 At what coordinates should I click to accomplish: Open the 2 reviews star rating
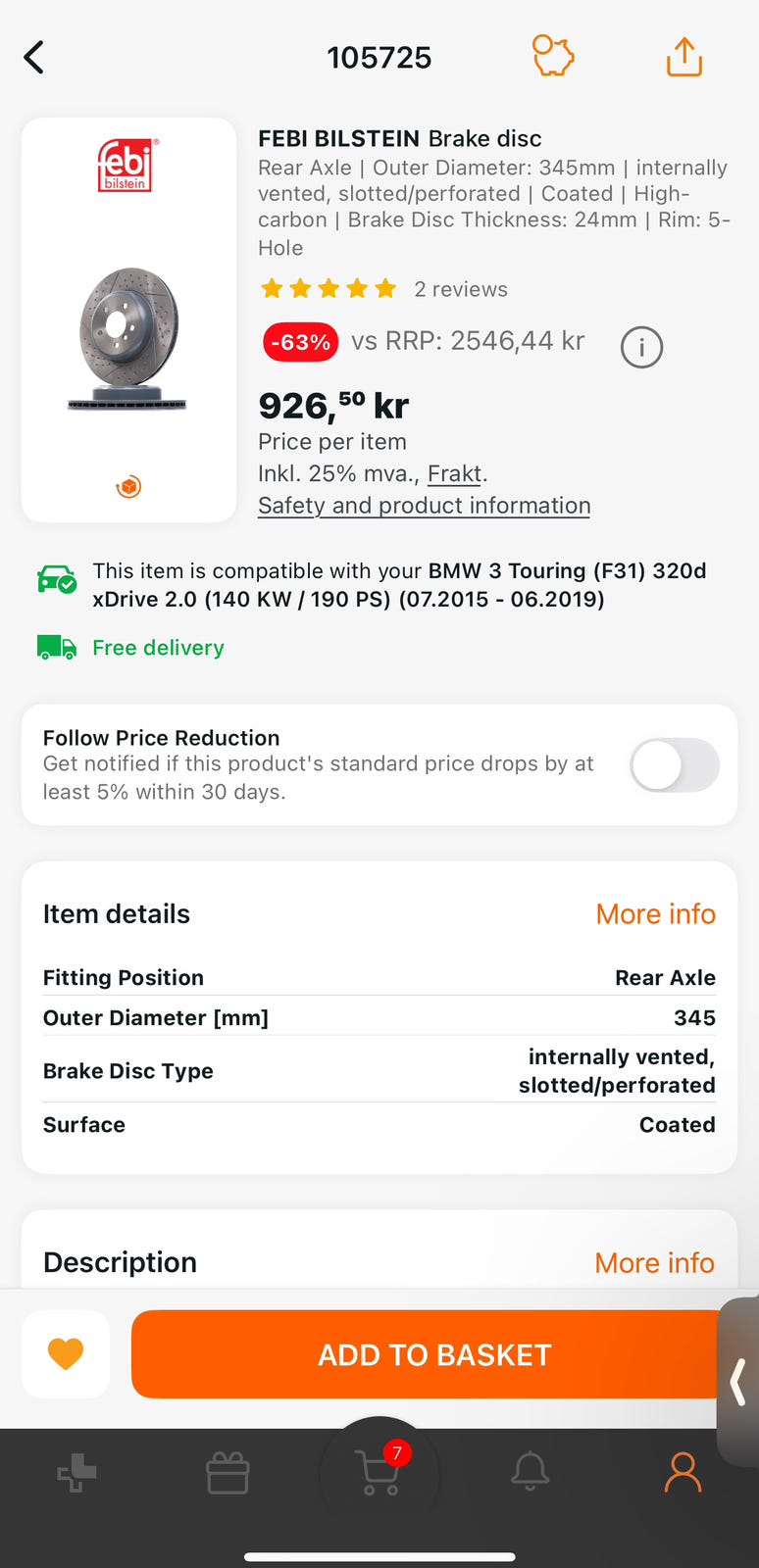point(383,289)
